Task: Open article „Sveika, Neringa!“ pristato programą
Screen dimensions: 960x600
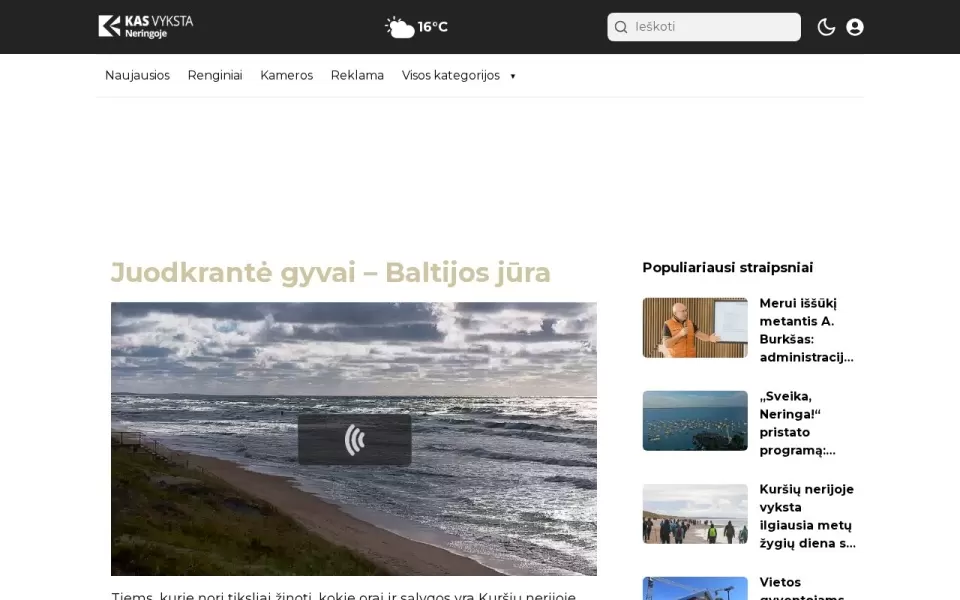Action: tap(798, 423)
